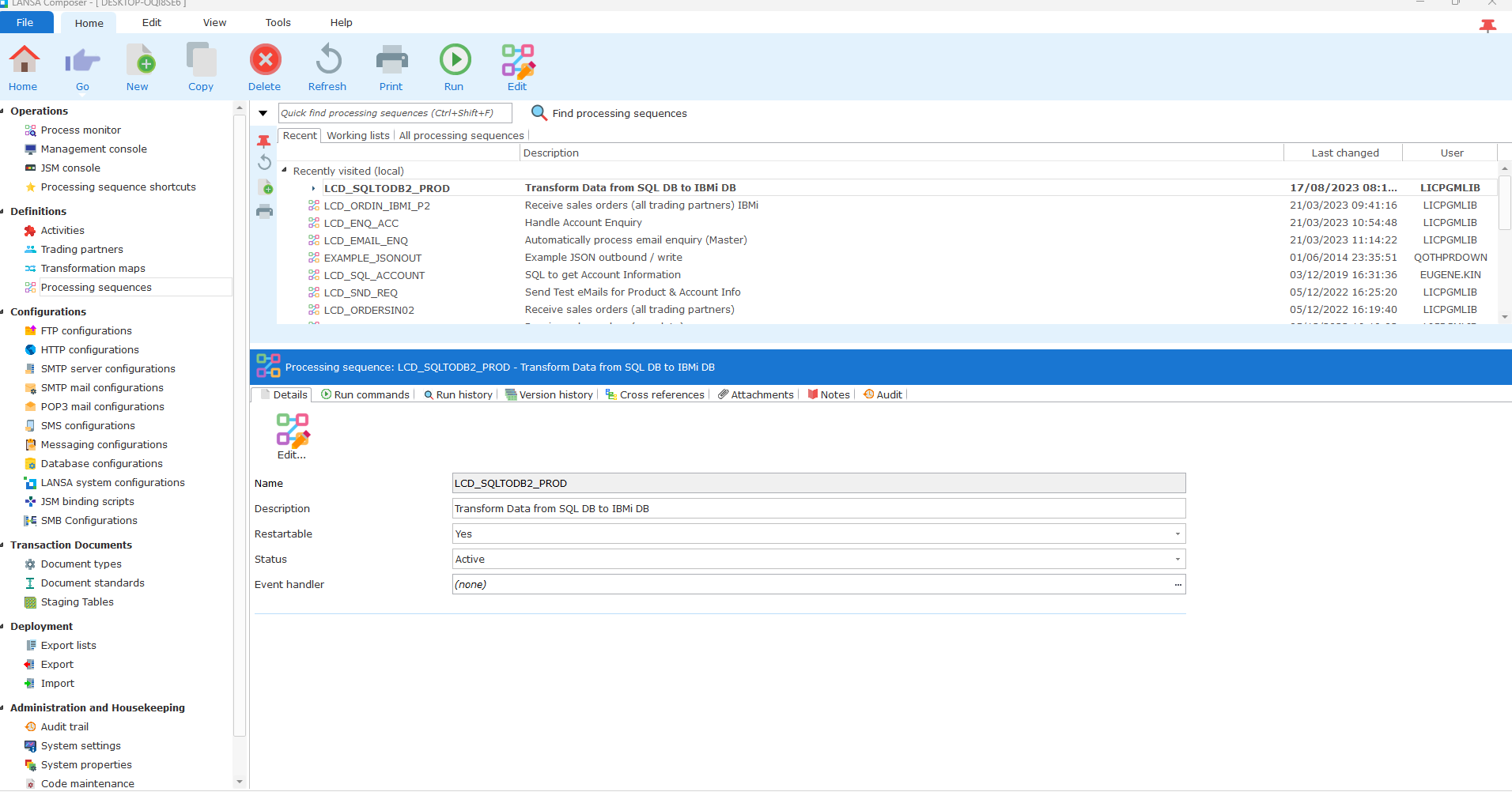1512x807 pixels.
Task: Open the Version history tab
Action: tap(549, 394)
